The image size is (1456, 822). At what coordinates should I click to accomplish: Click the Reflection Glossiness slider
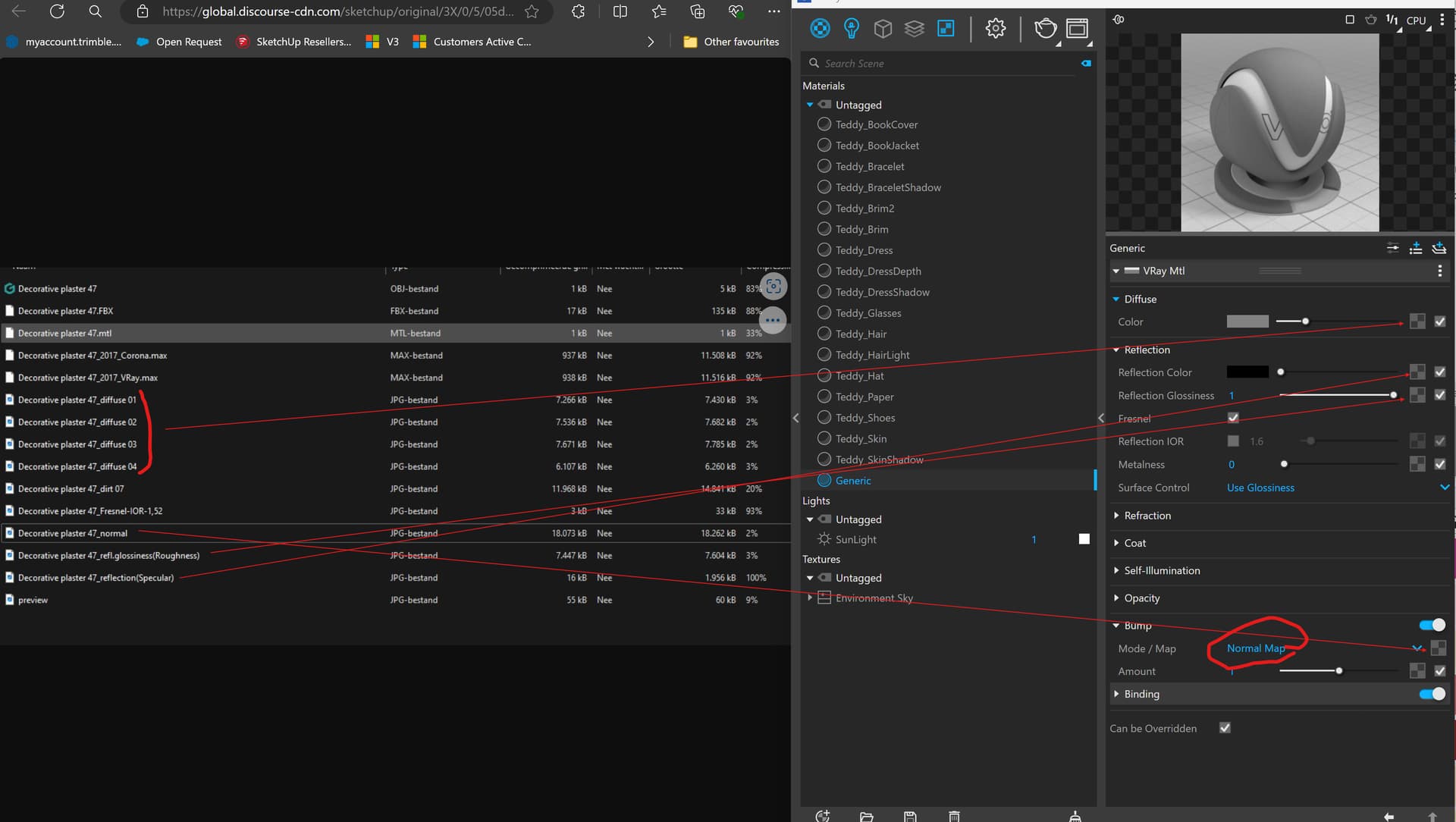[1338, 395]
